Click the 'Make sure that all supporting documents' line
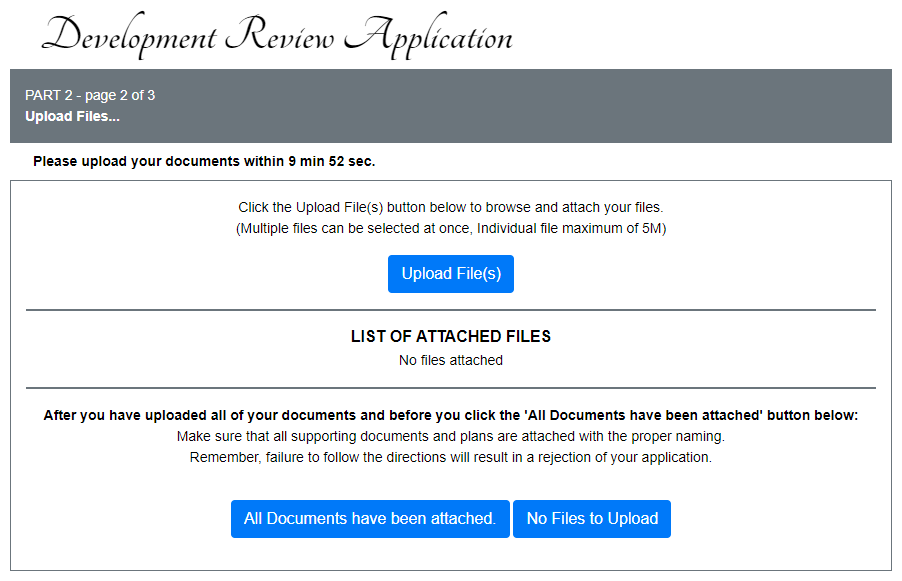This screenshot has height=581, width=902. pyautogui.click(x=450, y=437)
